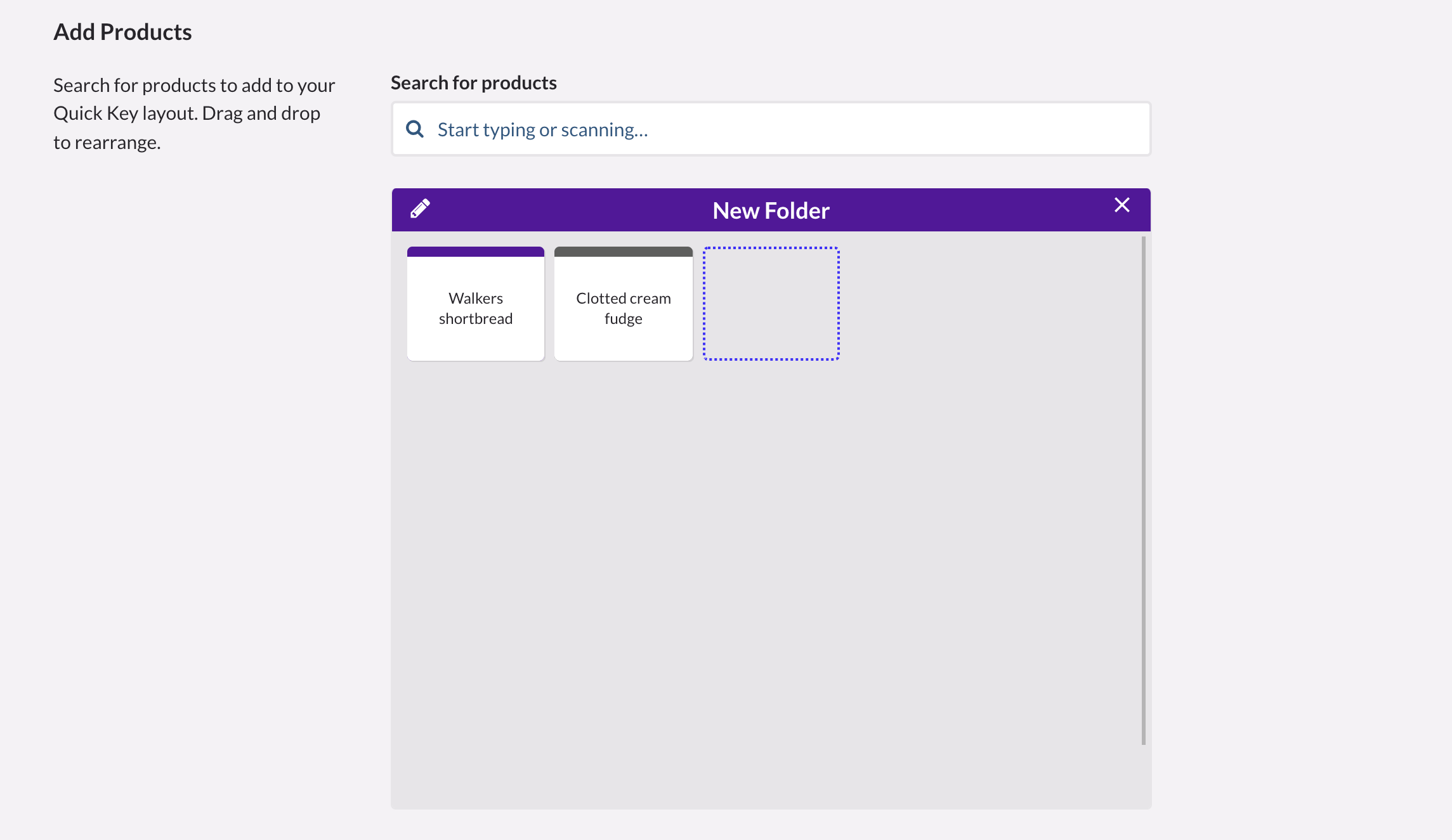Click the 'fudge' word on second tile
This screenshot has width=1452, height=840.
[623, 319]
